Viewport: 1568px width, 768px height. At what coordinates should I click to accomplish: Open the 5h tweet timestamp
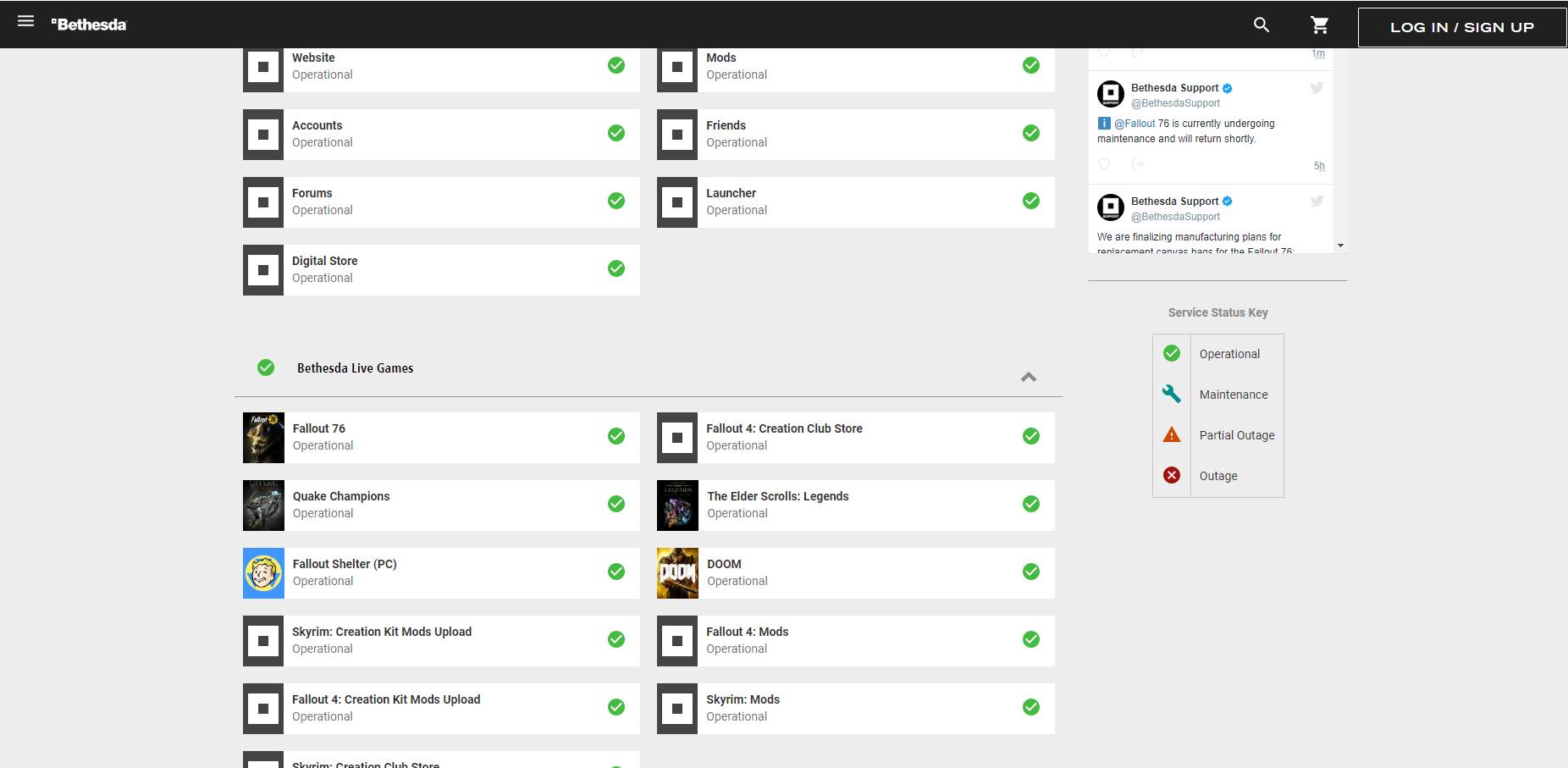pyautogui.click(x=1319, y=166)
